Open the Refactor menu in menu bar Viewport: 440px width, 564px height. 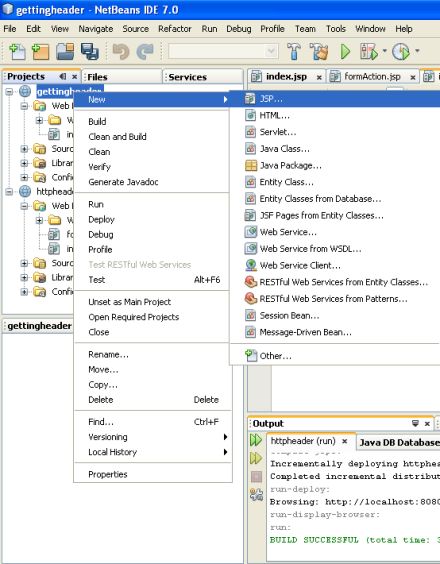(174, 29)
